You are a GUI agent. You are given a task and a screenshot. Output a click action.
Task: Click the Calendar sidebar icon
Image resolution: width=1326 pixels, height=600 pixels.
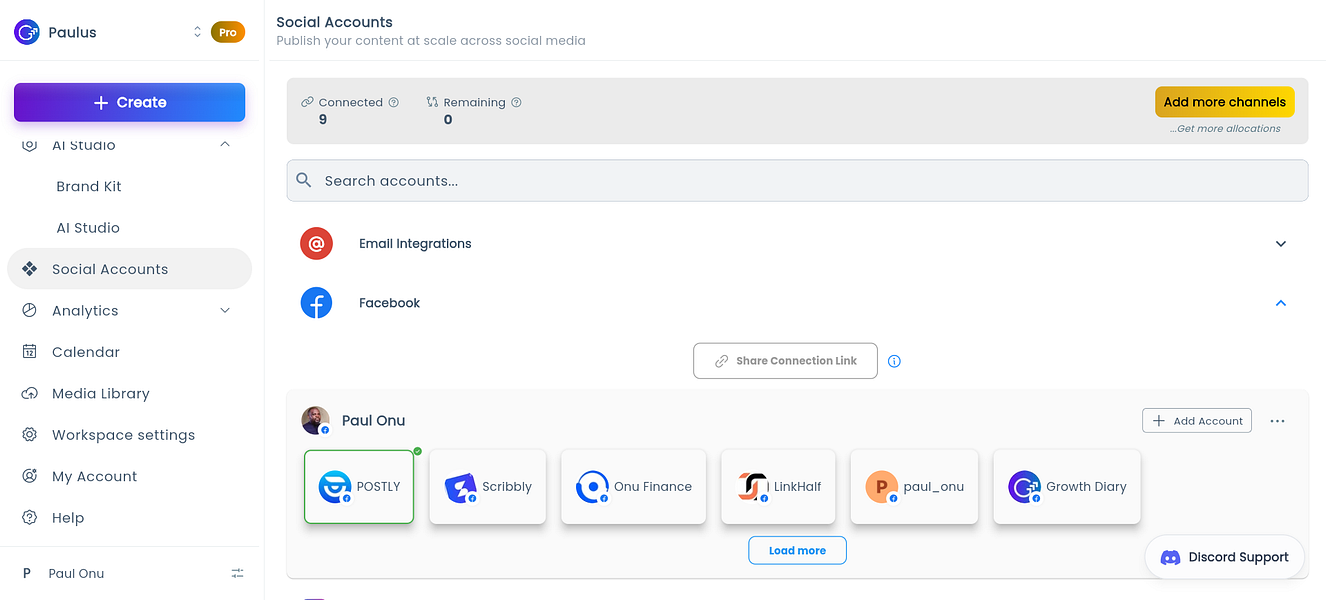click(x=30, y=352)
